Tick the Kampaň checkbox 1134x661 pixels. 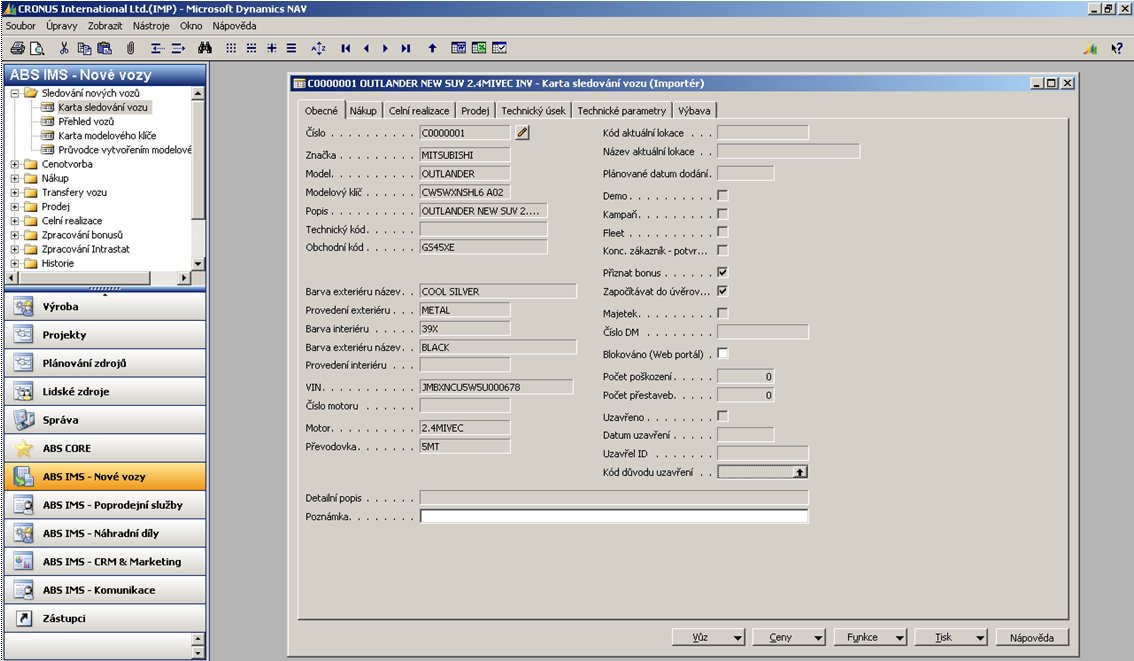pos(722,214)
